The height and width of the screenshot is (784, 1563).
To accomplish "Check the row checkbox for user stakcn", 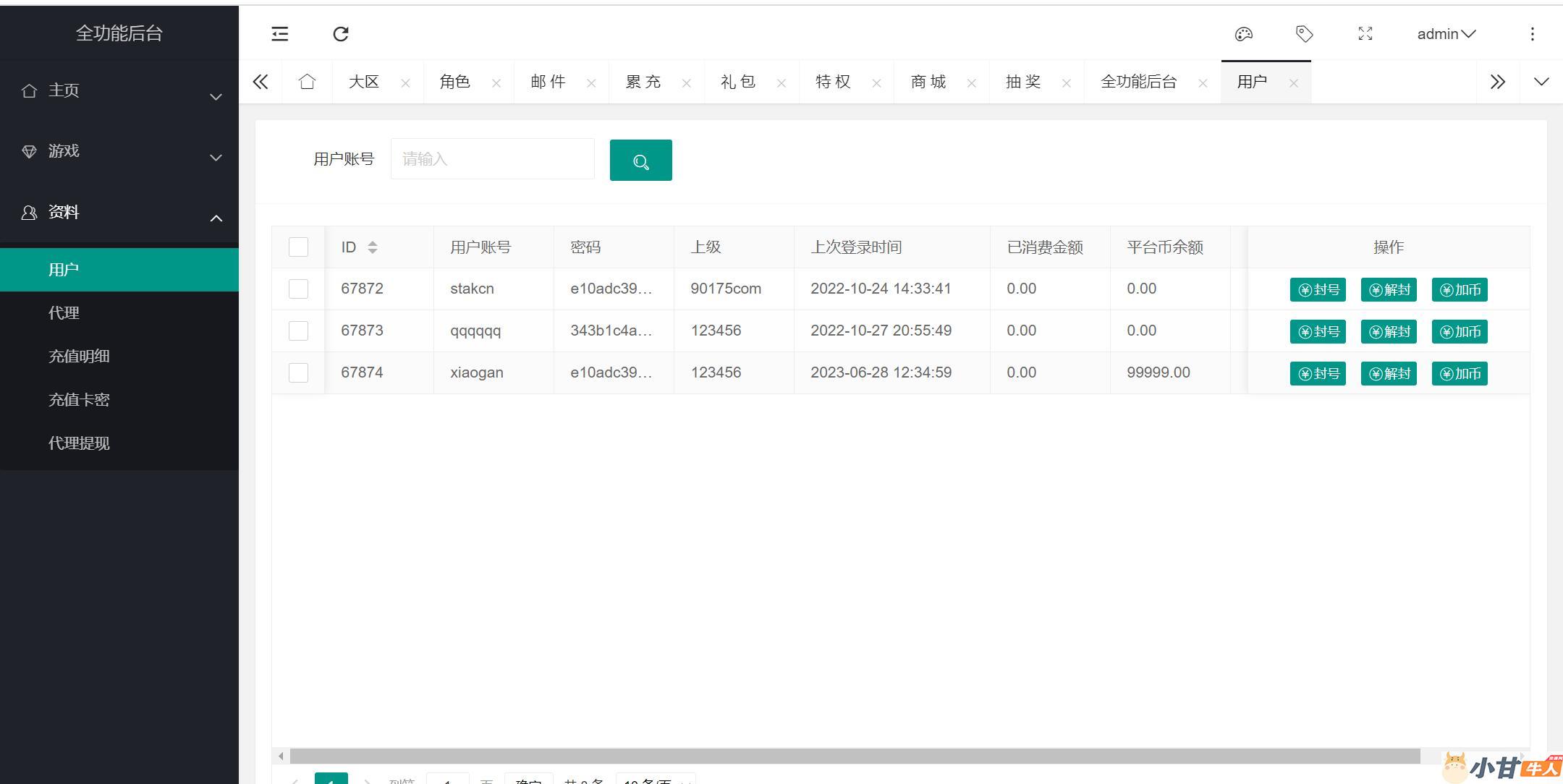I will pyautogui.click(x=298, y=289).
